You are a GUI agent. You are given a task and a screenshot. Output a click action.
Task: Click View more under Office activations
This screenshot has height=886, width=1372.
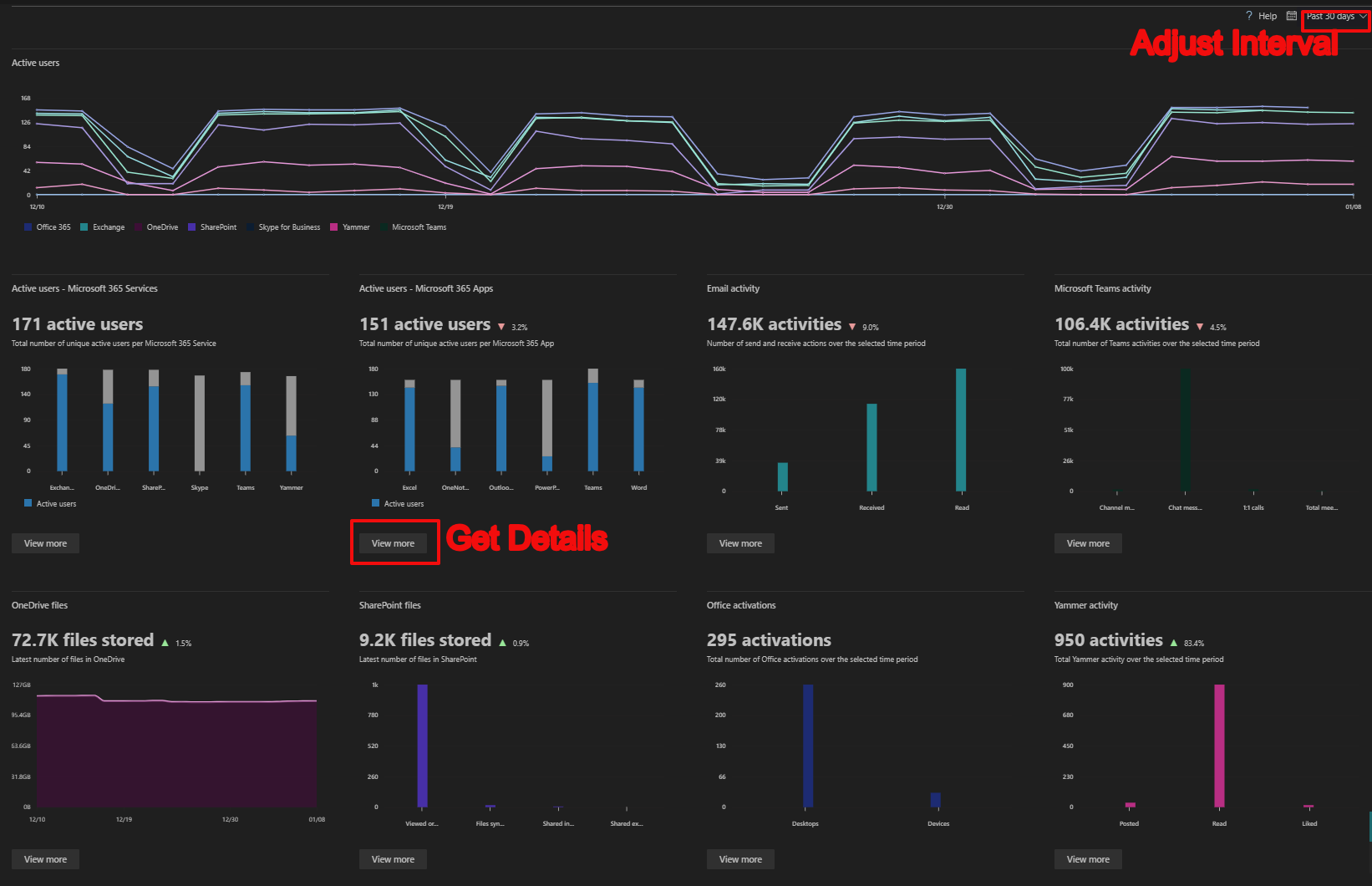(x=740, y=858)
